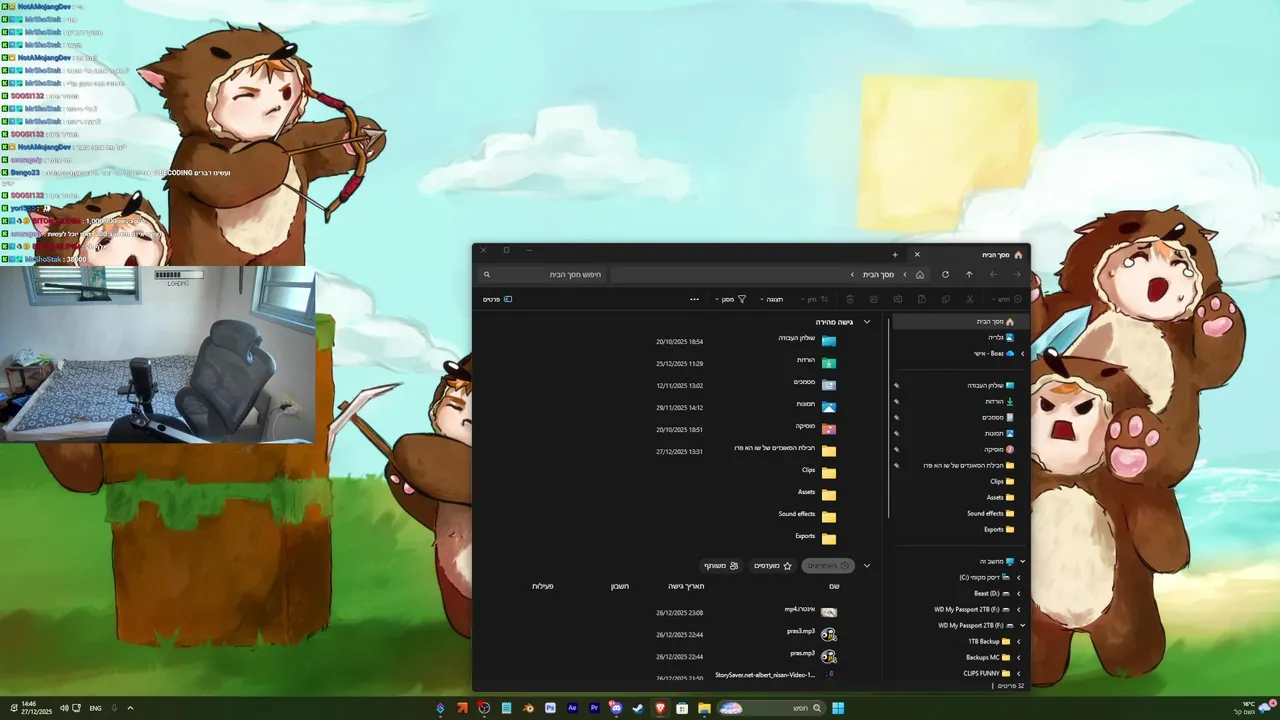The width and height of the screenshot is (1280, 720).
Task: Open the Notepad icon on taskbar
Action: point(506,708)
